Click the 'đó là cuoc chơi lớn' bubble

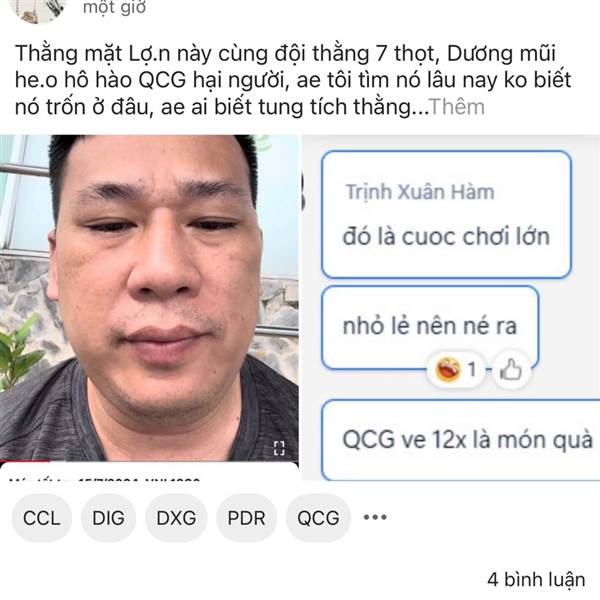(446, 215)
